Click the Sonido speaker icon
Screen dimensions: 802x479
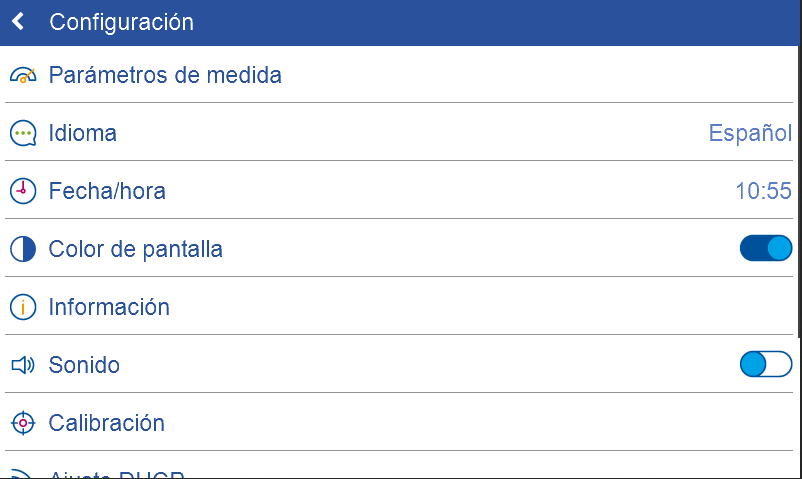tap(22, 365)
